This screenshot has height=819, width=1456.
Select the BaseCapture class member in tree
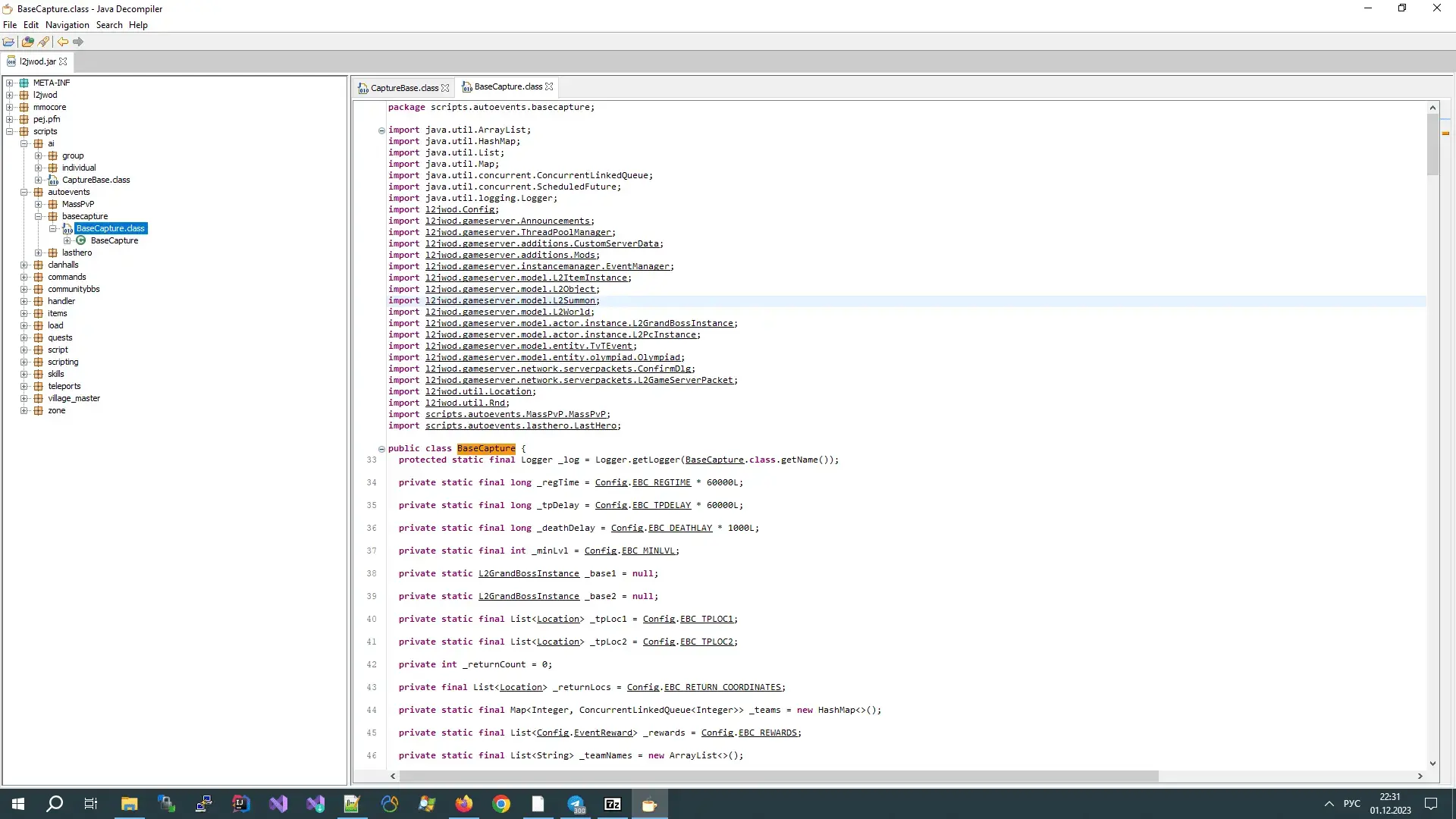coord(115,240)
